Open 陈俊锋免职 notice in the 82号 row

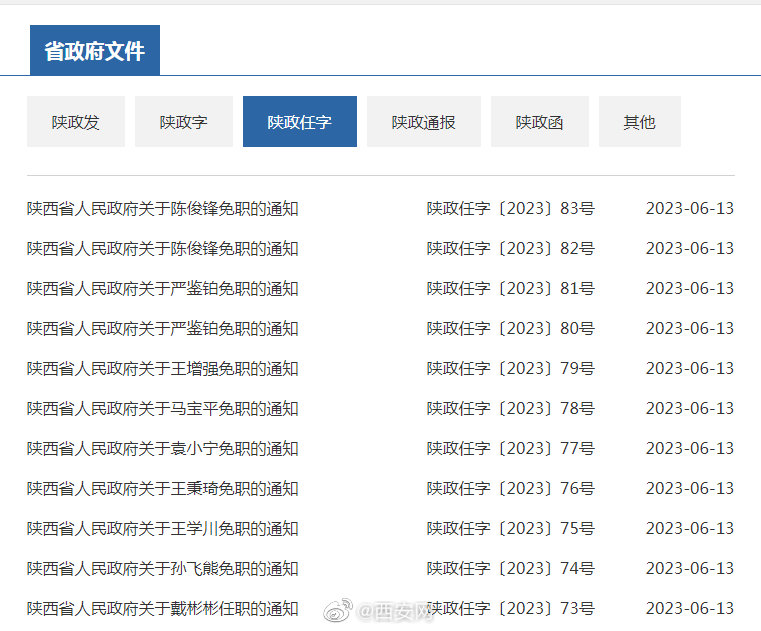pos(163,249)
